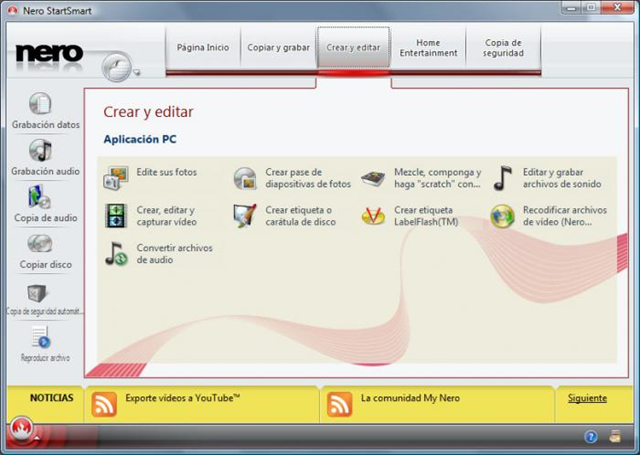Click the Aplicación PC heading

point(140,140)
